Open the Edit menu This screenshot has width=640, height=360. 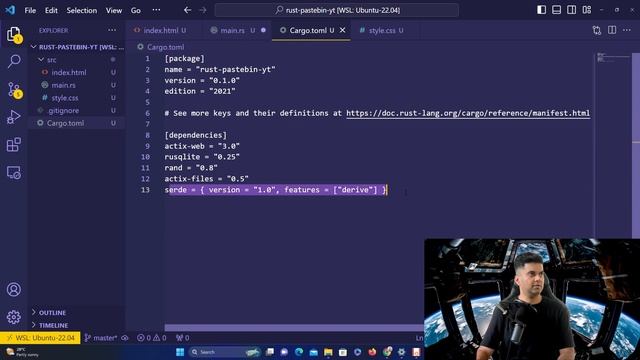(51, 10)
